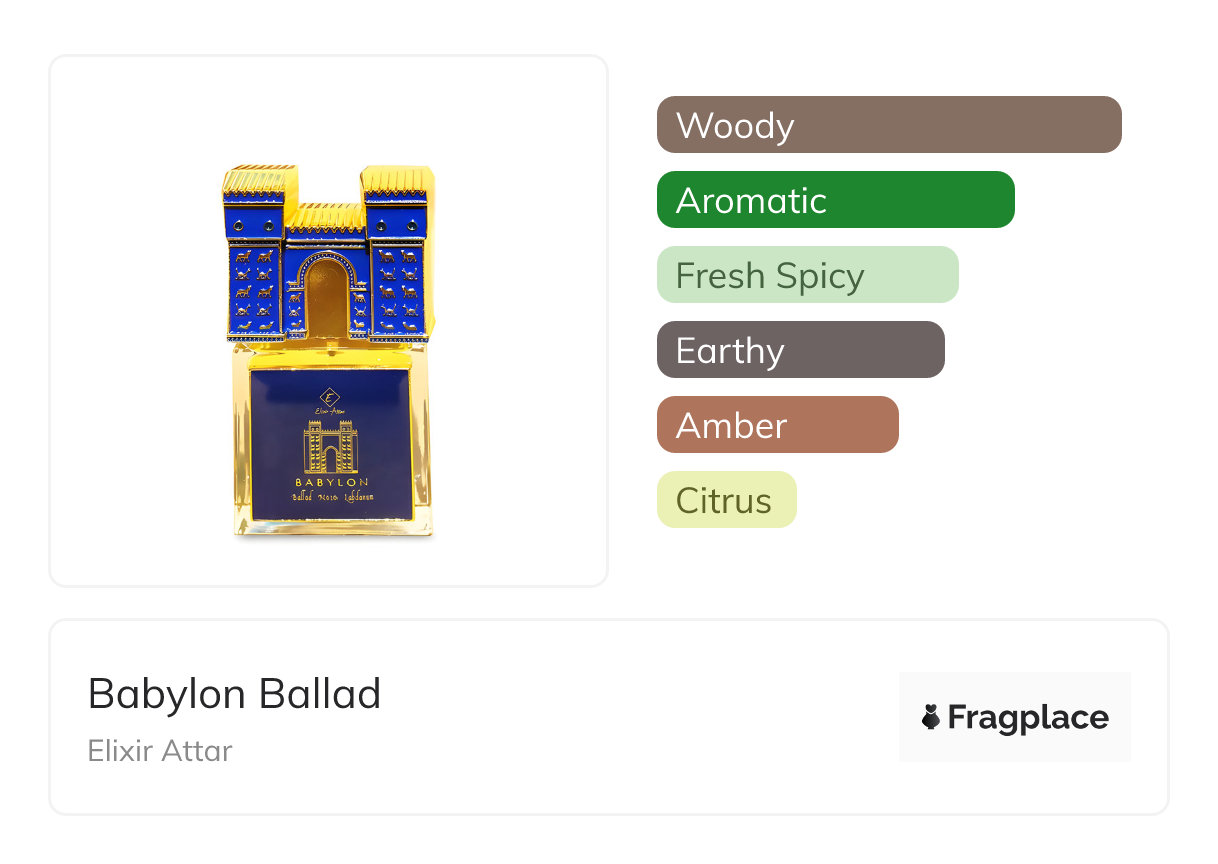This screenshot has width=1218, height=864.
Task: Click the cursive text under BABYLON on label
Action: click(330, 497)
